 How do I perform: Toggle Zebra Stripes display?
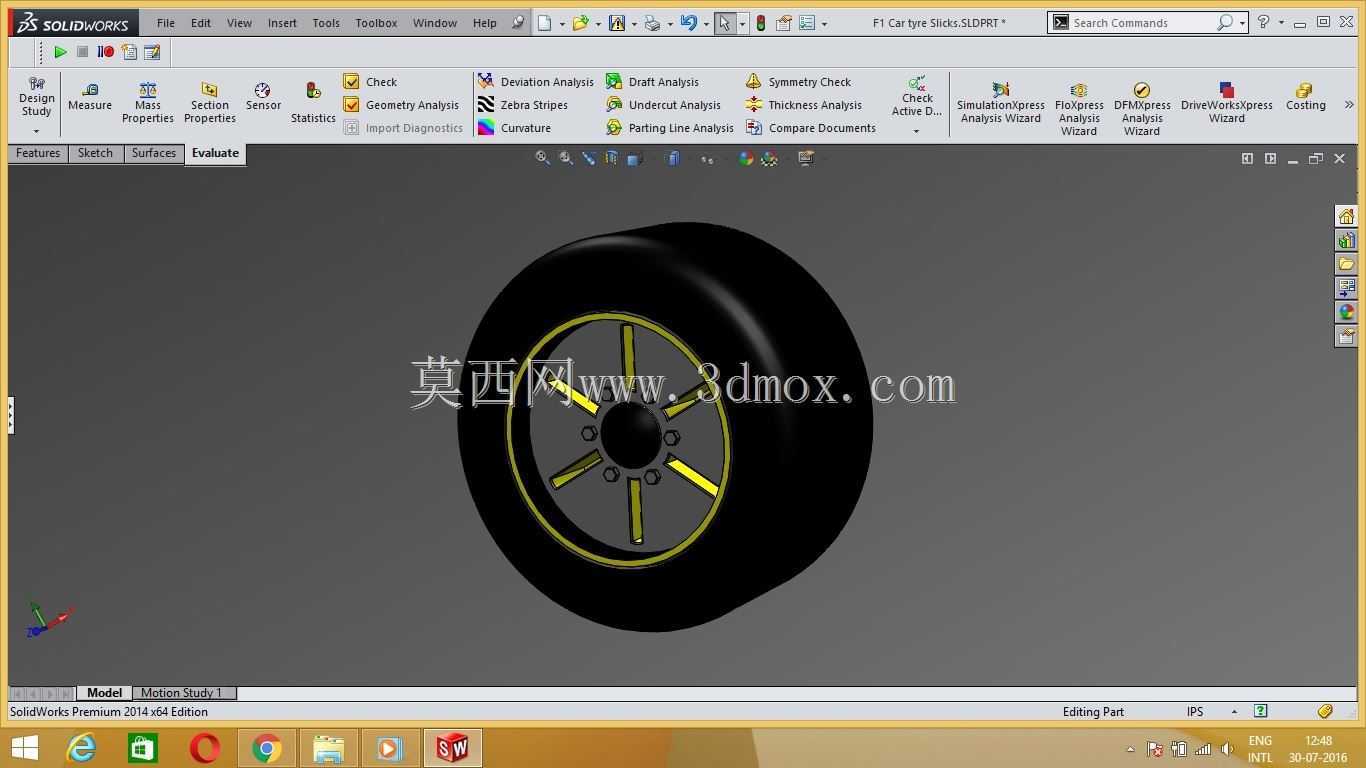(523, 105)
